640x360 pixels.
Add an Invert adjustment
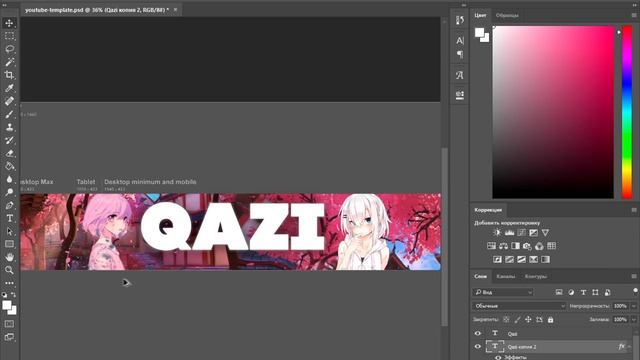point(497,259)
